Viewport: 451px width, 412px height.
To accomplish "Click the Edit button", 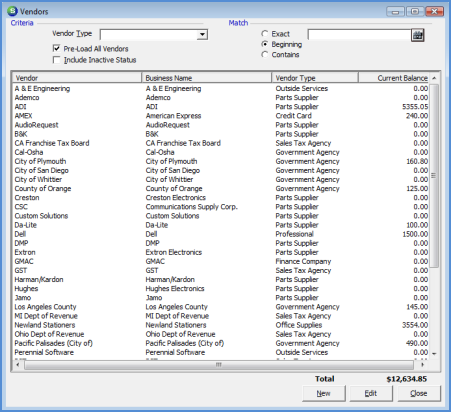I will click(x=371, y=393).
